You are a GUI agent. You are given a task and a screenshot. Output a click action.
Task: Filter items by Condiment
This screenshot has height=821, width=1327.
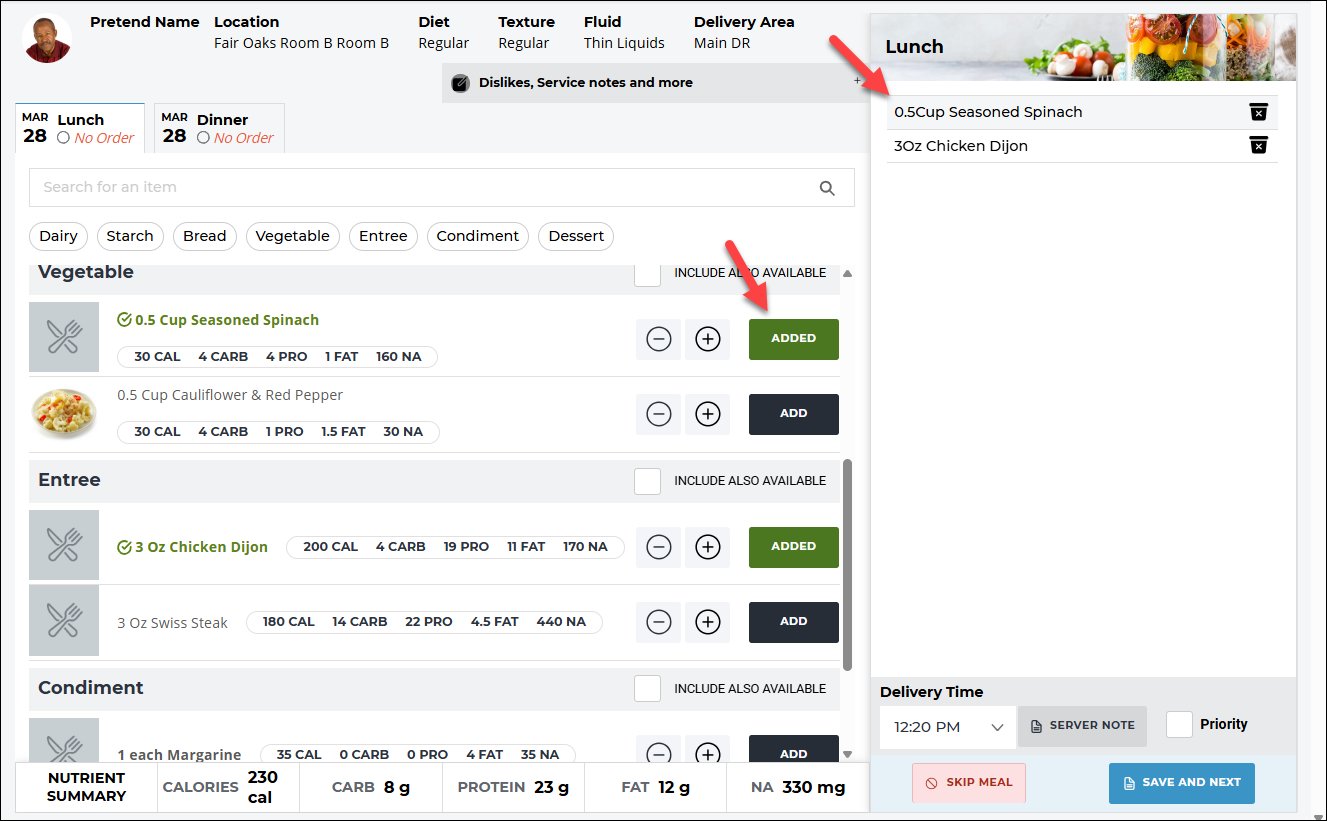478,236
